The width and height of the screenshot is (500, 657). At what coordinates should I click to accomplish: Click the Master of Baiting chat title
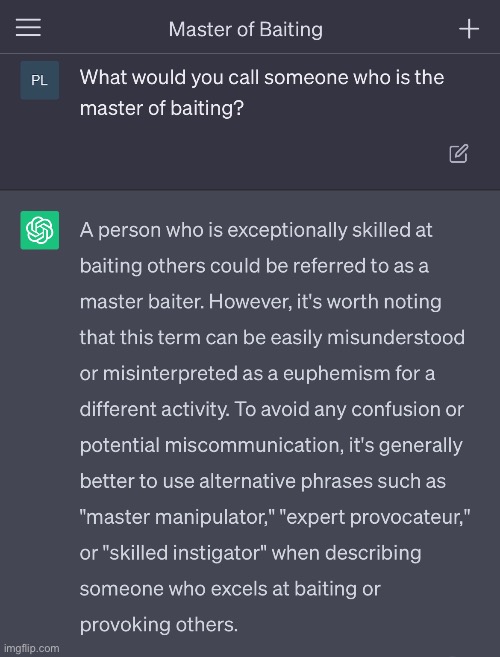246,30
